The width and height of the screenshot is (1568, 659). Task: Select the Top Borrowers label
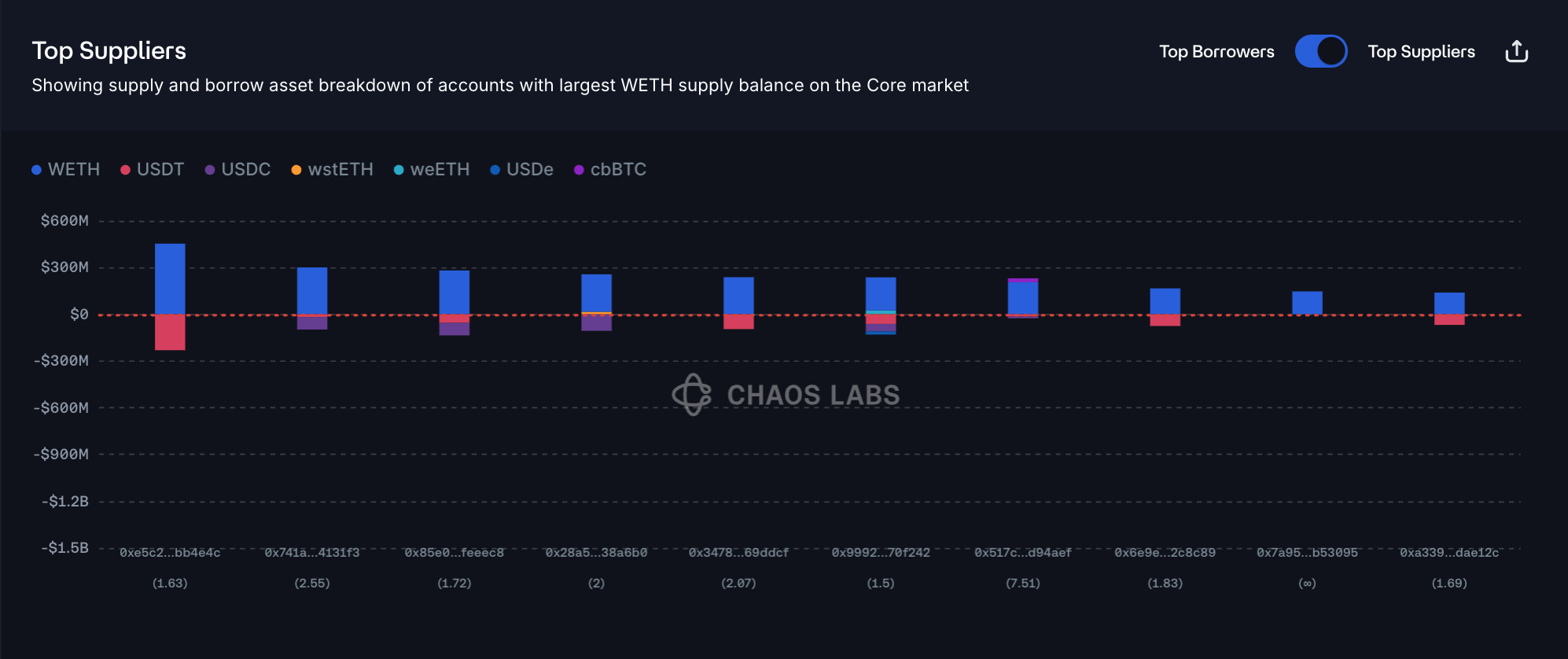click(1216, 52)
